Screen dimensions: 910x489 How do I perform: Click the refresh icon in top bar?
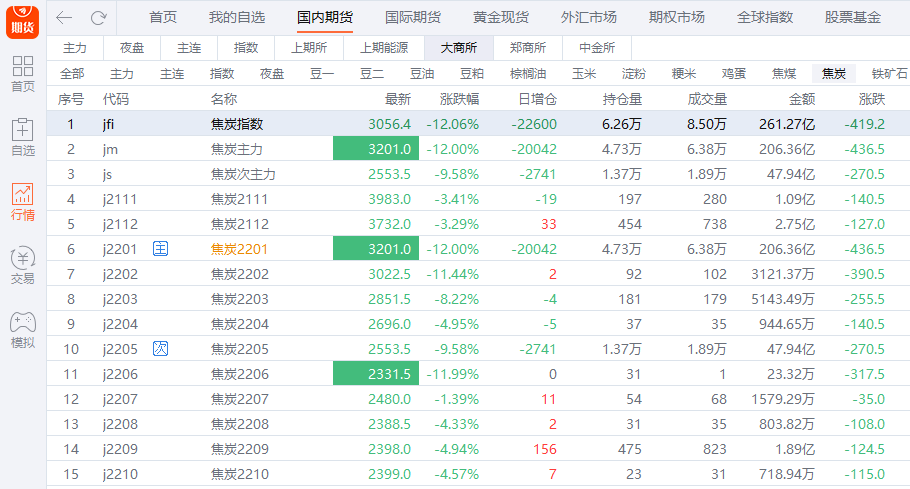click(x=98, y=18)
